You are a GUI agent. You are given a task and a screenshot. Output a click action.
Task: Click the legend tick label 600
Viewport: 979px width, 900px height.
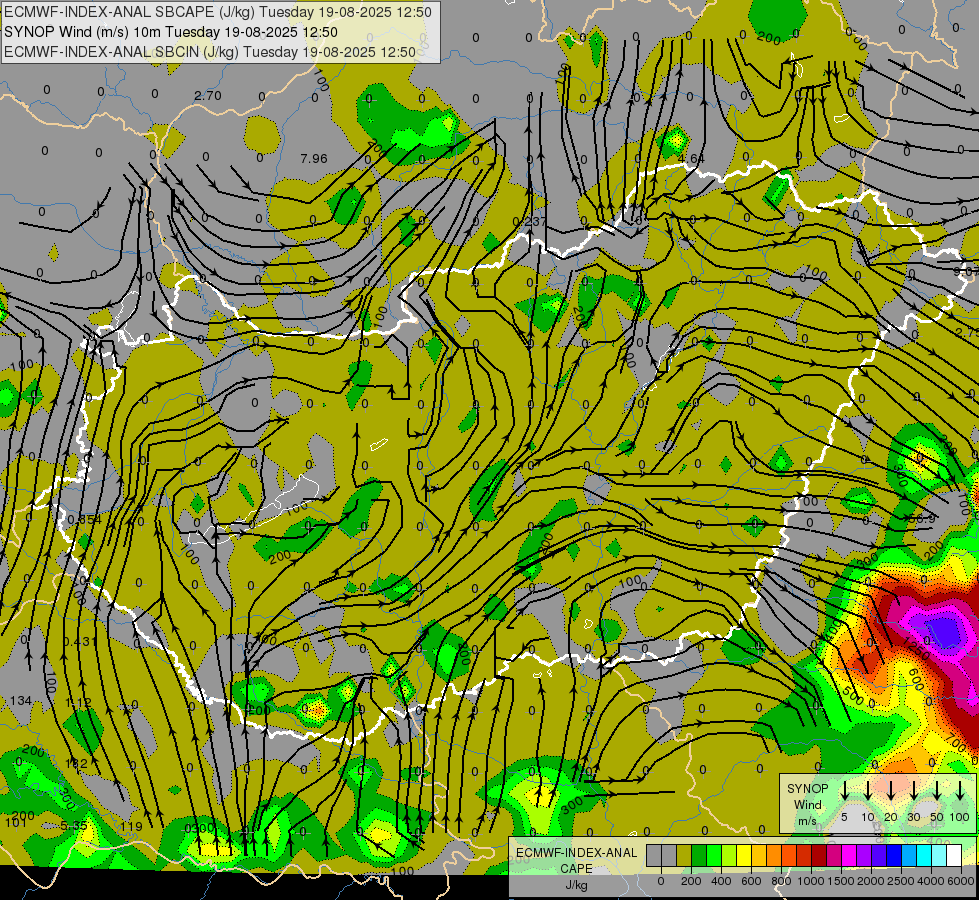pyautogui.click(x=751, y=881)
